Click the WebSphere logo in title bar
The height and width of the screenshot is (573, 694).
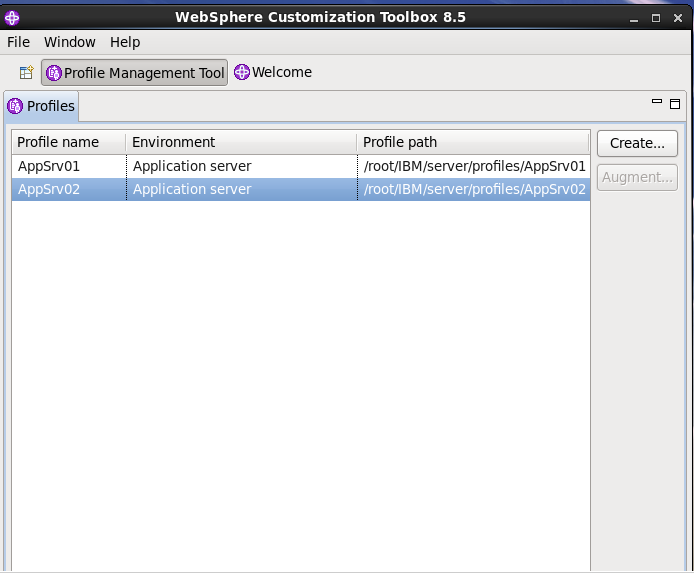[x=12, y=18]
